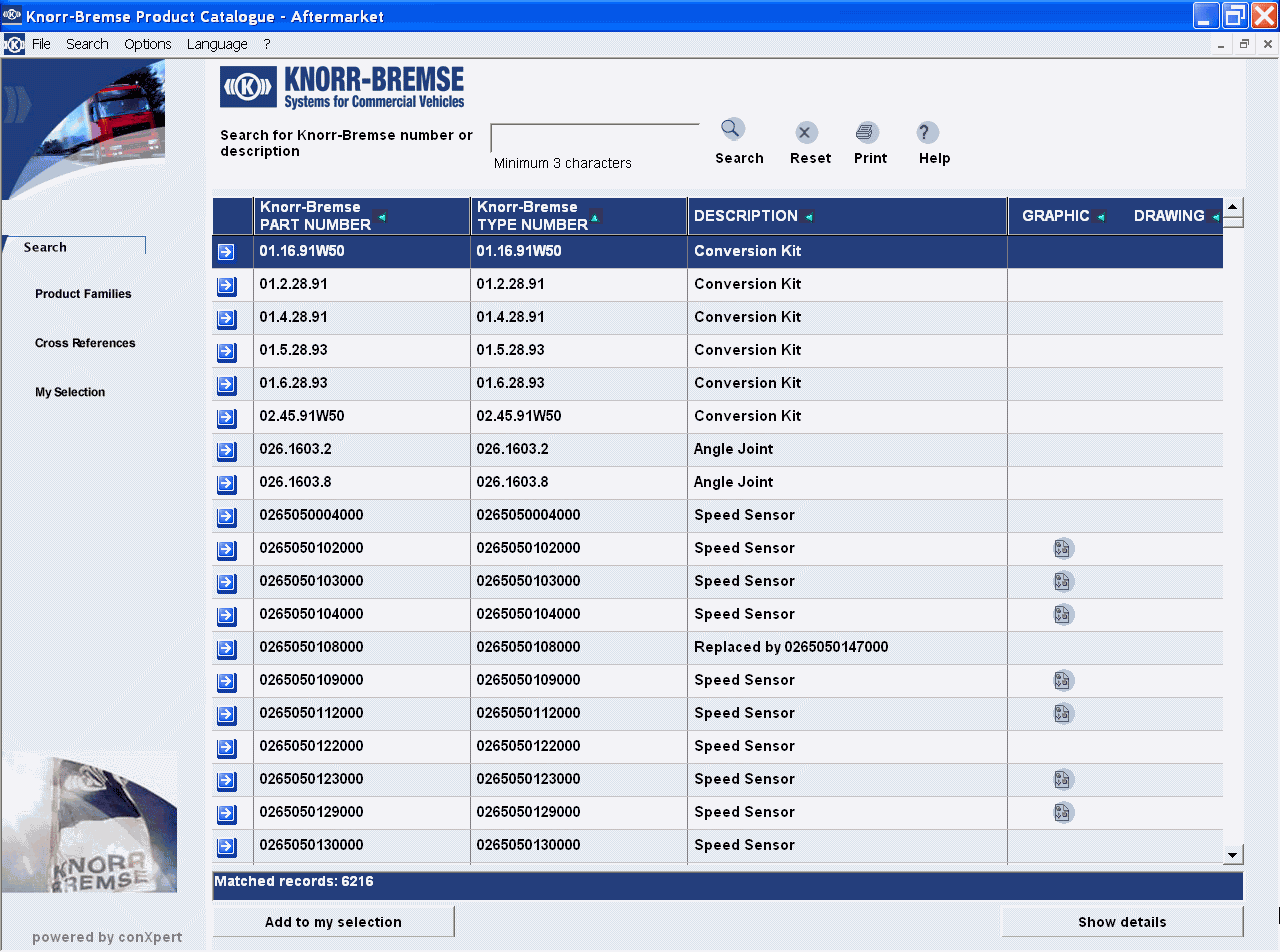Screen dimensions: 1280x952
Task: Click blue arrow icon for 026.1603.2 row
Action: tap(227, 451)
